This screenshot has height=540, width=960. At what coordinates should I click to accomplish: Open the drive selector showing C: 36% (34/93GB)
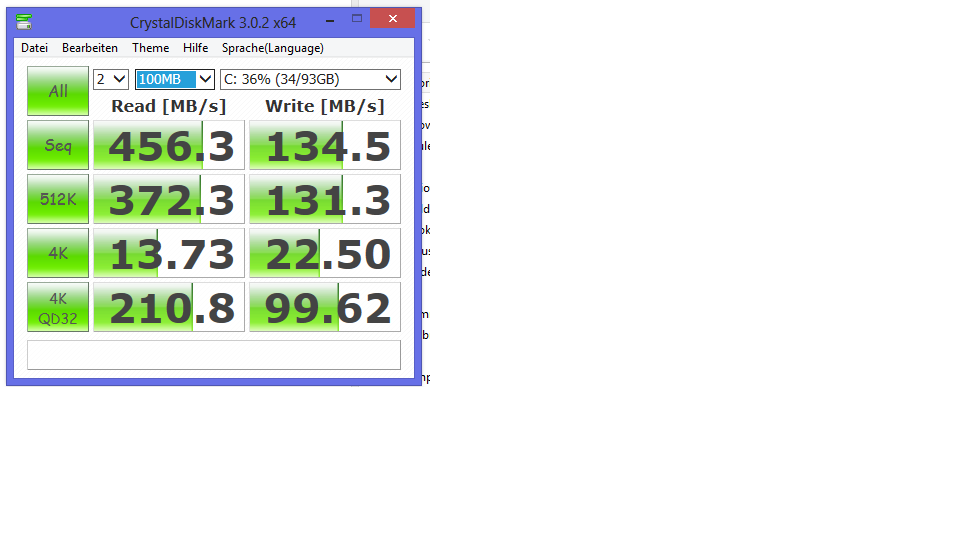[310, 79]
